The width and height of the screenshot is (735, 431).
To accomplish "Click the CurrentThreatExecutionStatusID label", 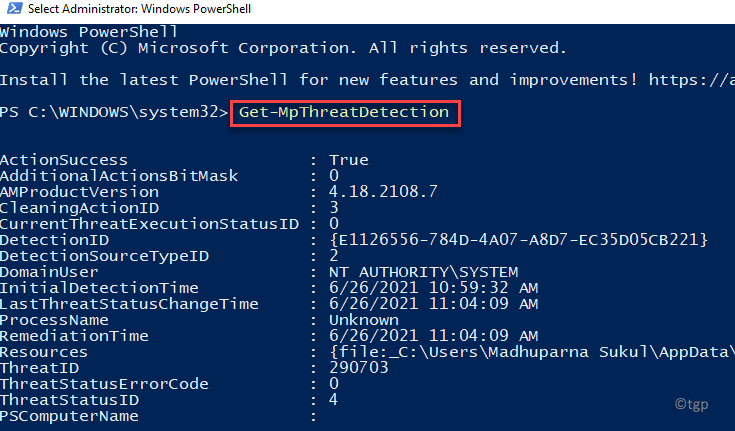I will coord(150,224).
